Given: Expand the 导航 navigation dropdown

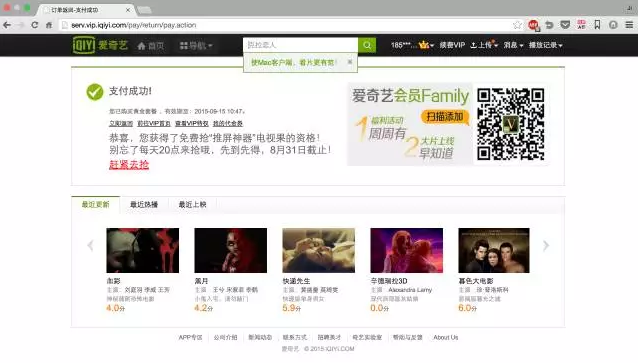Looking at the screenshot, I should click(x=196, y=46).
